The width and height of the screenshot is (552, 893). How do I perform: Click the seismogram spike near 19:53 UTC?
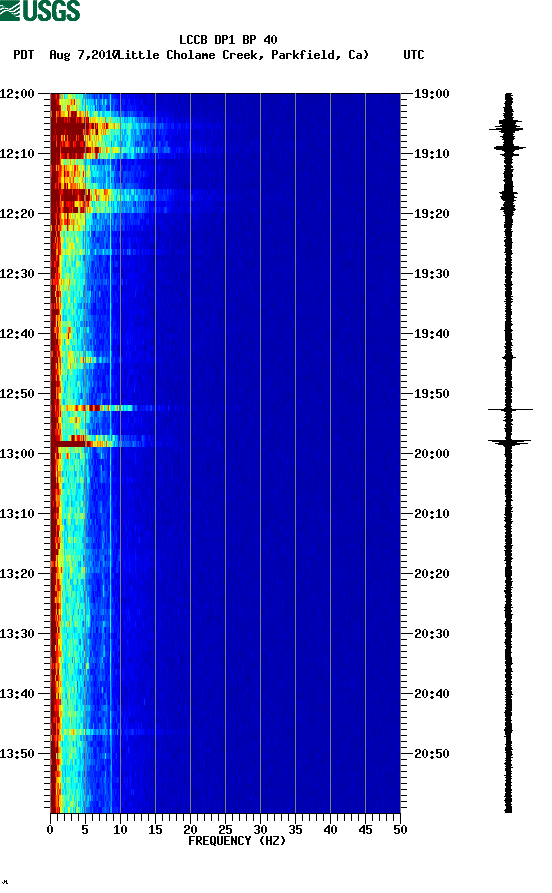click(x=510, y=409)
